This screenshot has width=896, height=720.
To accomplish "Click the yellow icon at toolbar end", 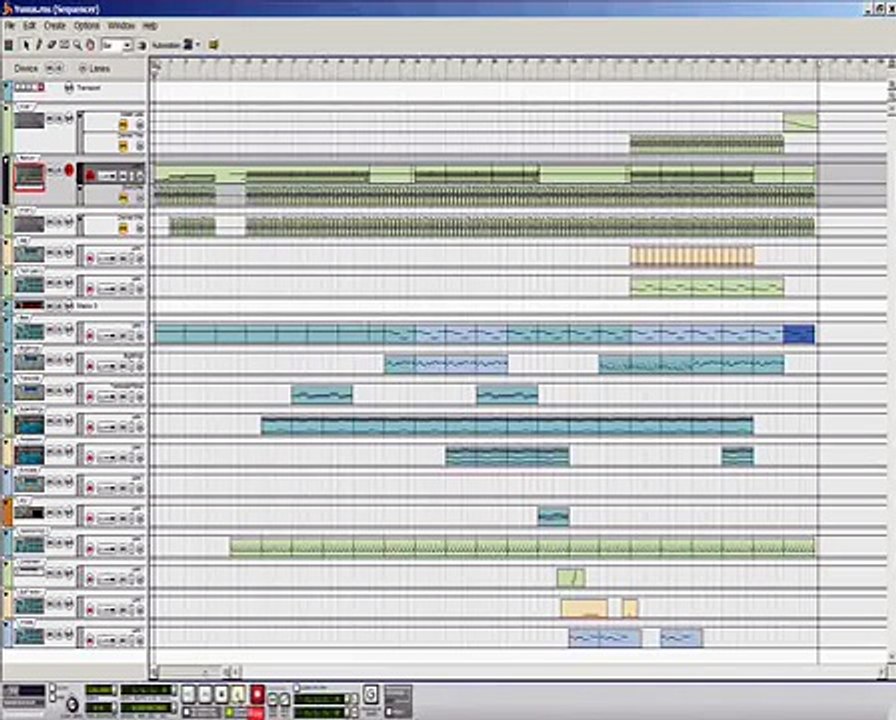I will [x=214, y=45].
